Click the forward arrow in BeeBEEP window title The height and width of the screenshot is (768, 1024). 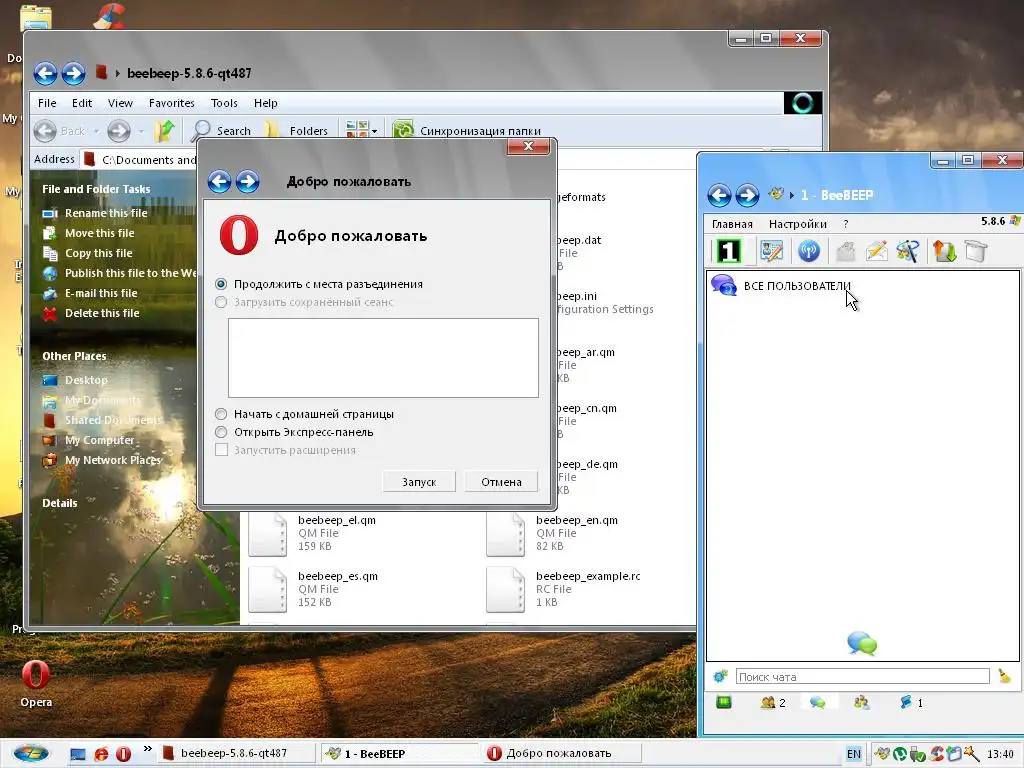click(747, 195)
